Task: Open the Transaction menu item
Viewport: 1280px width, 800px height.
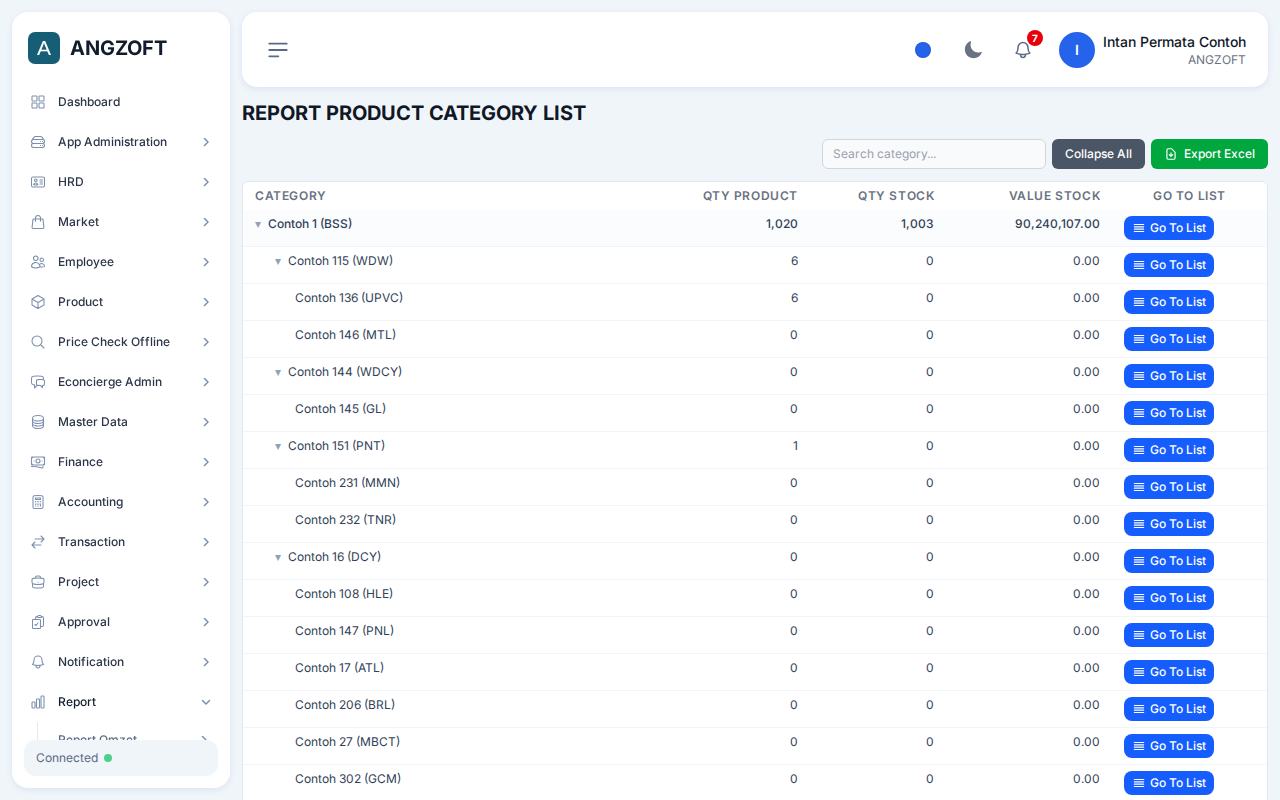Action: 121,542
